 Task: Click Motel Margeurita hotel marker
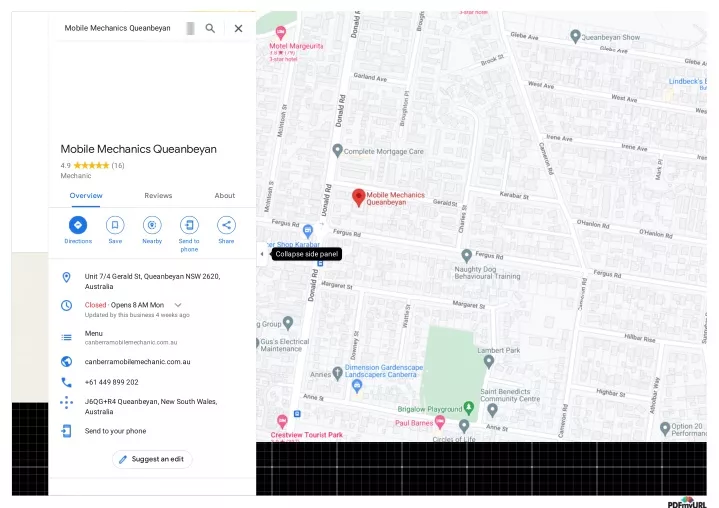(280, 33)
